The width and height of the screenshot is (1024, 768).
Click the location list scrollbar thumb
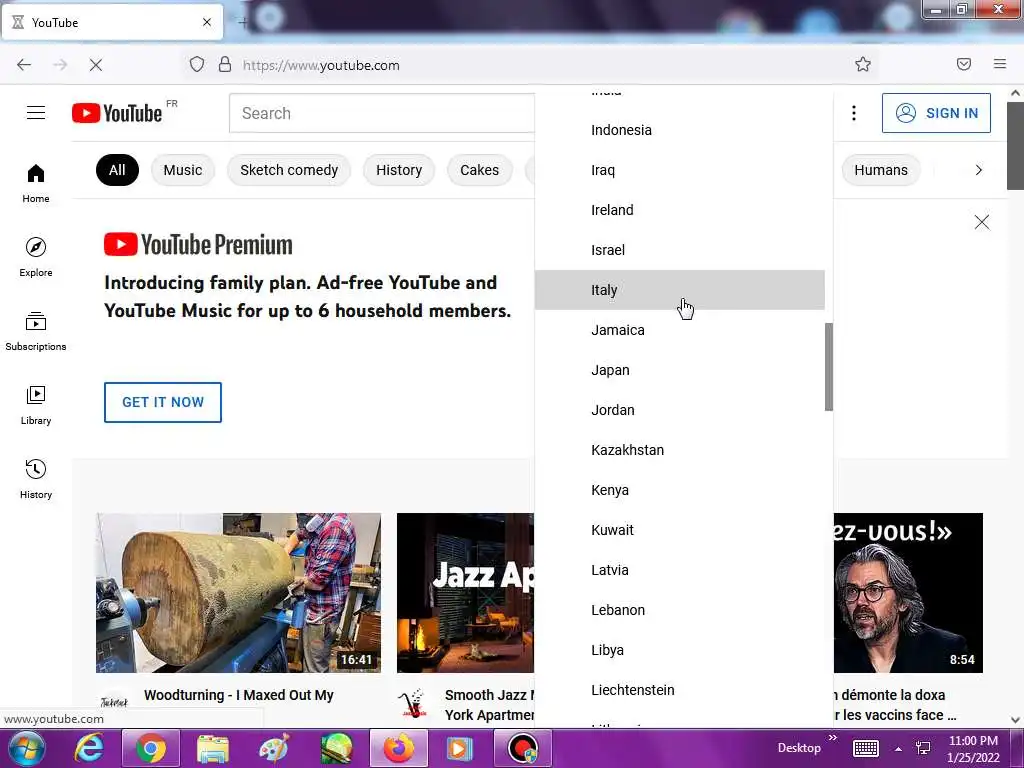click(x=829, y=367)
